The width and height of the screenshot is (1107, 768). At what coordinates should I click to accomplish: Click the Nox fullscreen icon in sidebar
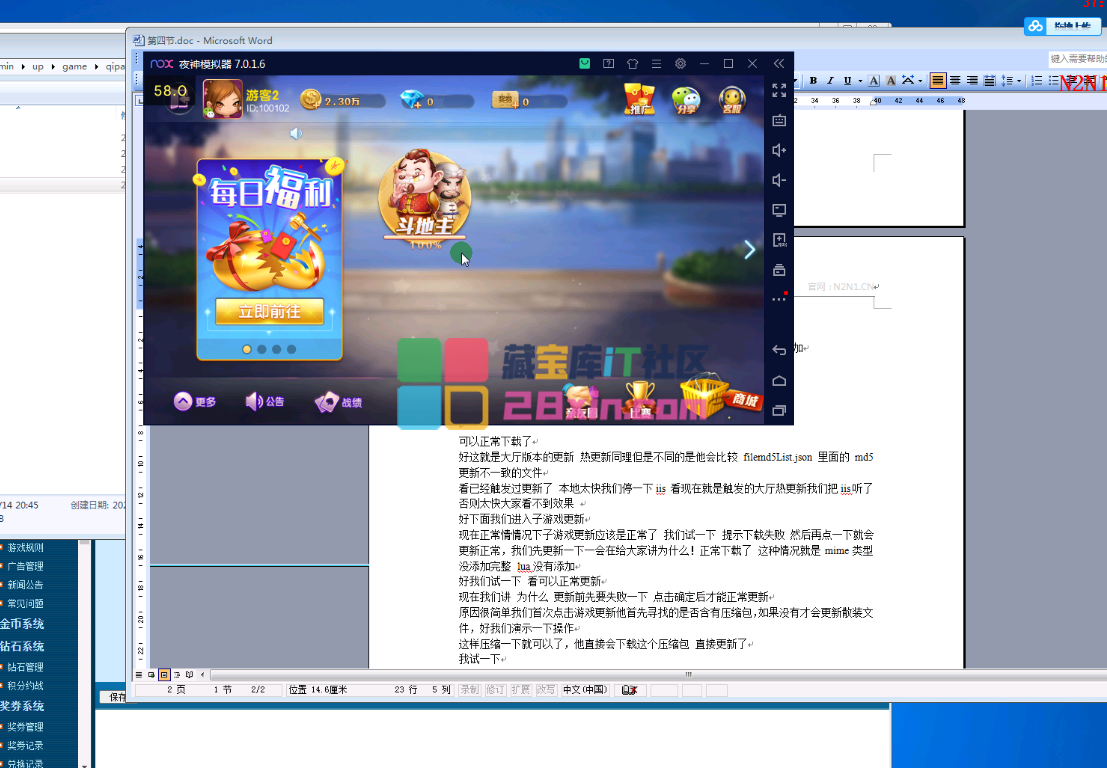click(779, 90)
